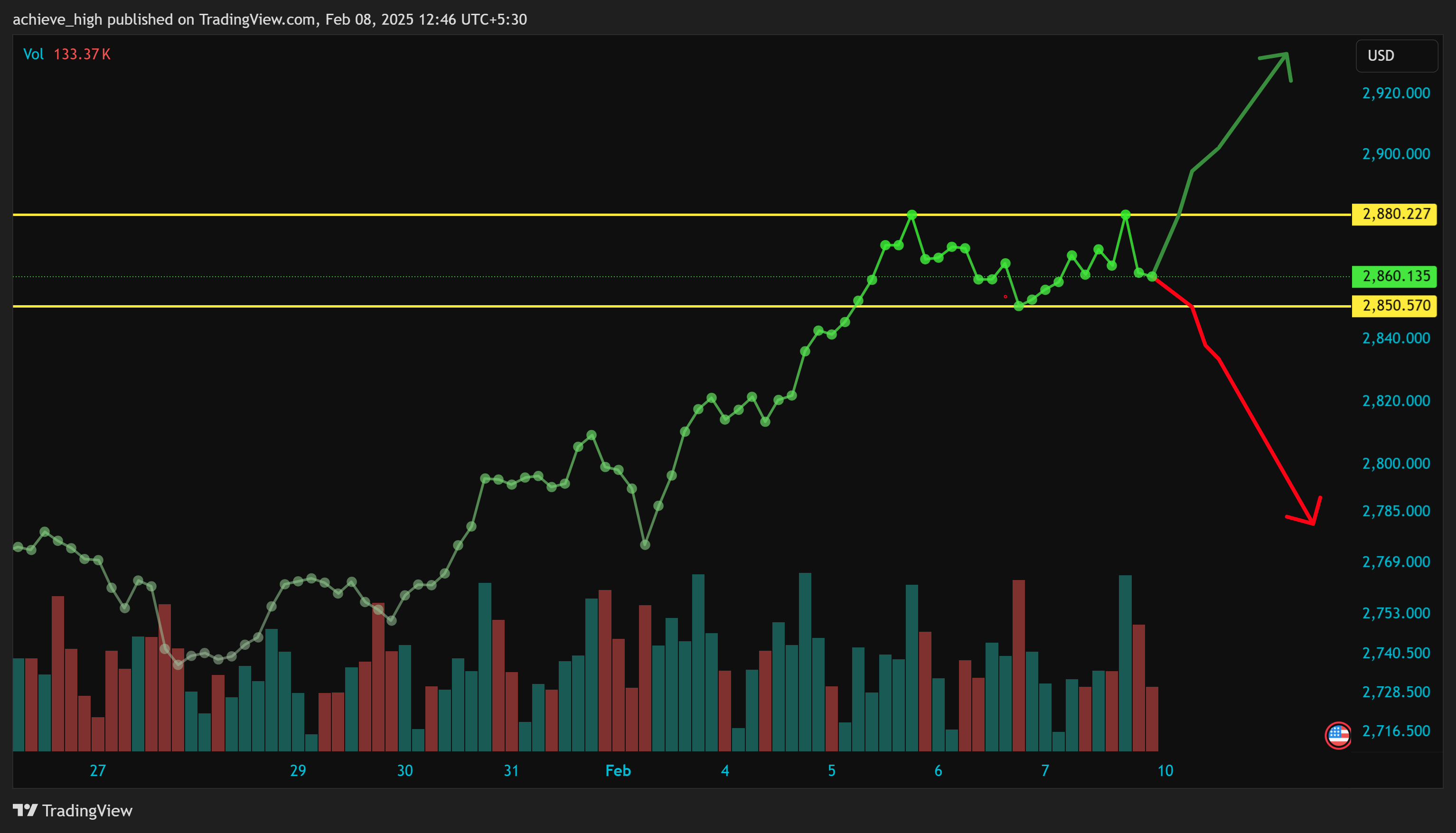Click the 2,900.000 price axis label

pyautogui.click(x=1396, y=154)
